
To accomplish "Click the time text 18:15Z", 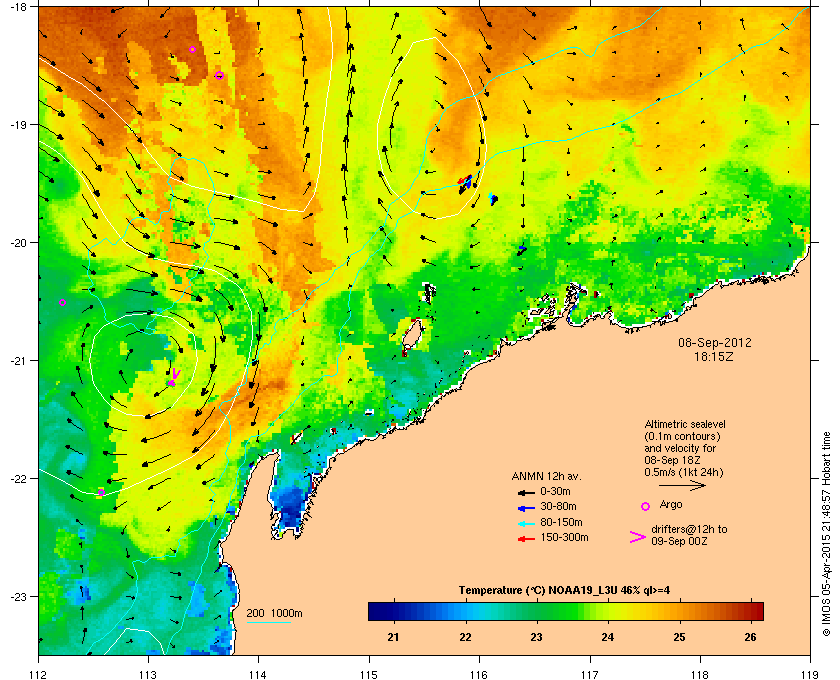I will click(714, 356).
